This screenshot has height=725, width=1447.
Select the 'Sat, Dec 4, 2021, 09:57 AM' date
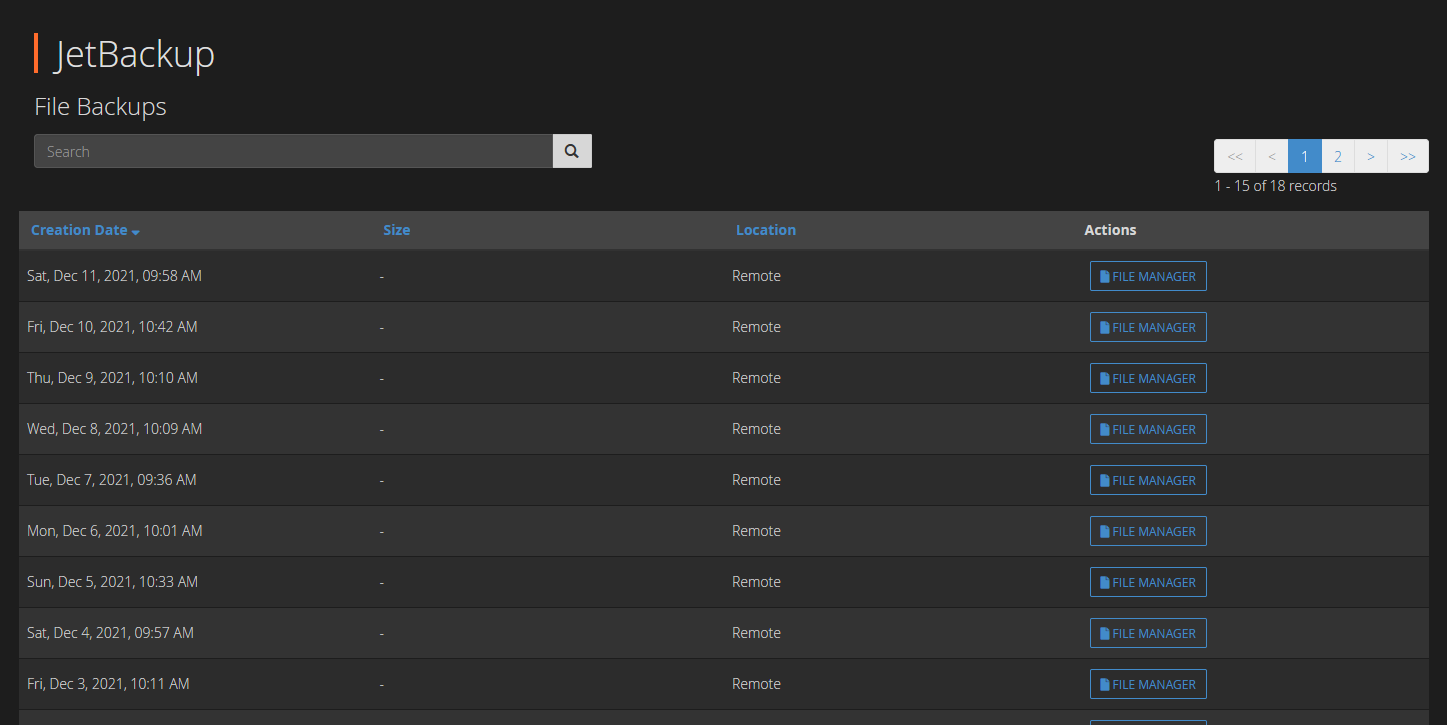click(110, 632)
